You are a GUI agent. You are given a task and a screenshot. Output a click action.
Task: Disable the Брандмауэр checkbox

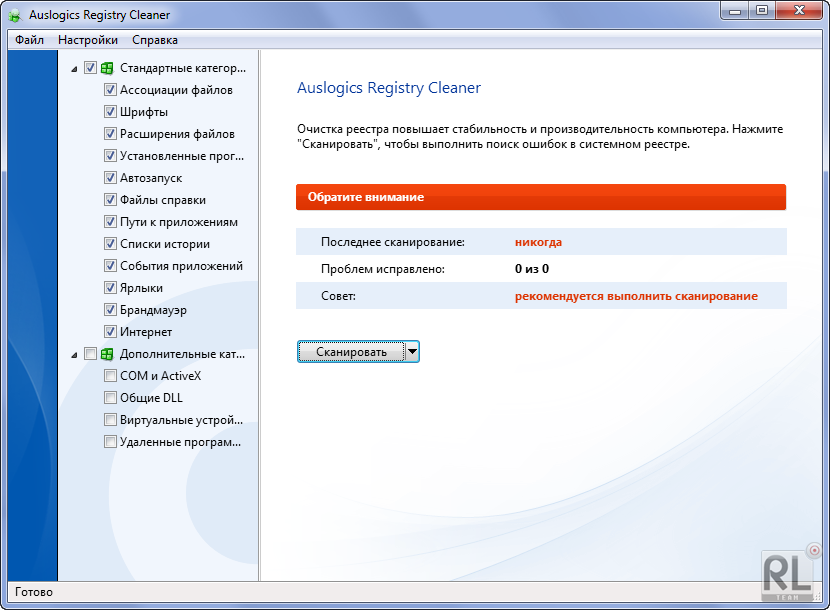click(111, 310)
